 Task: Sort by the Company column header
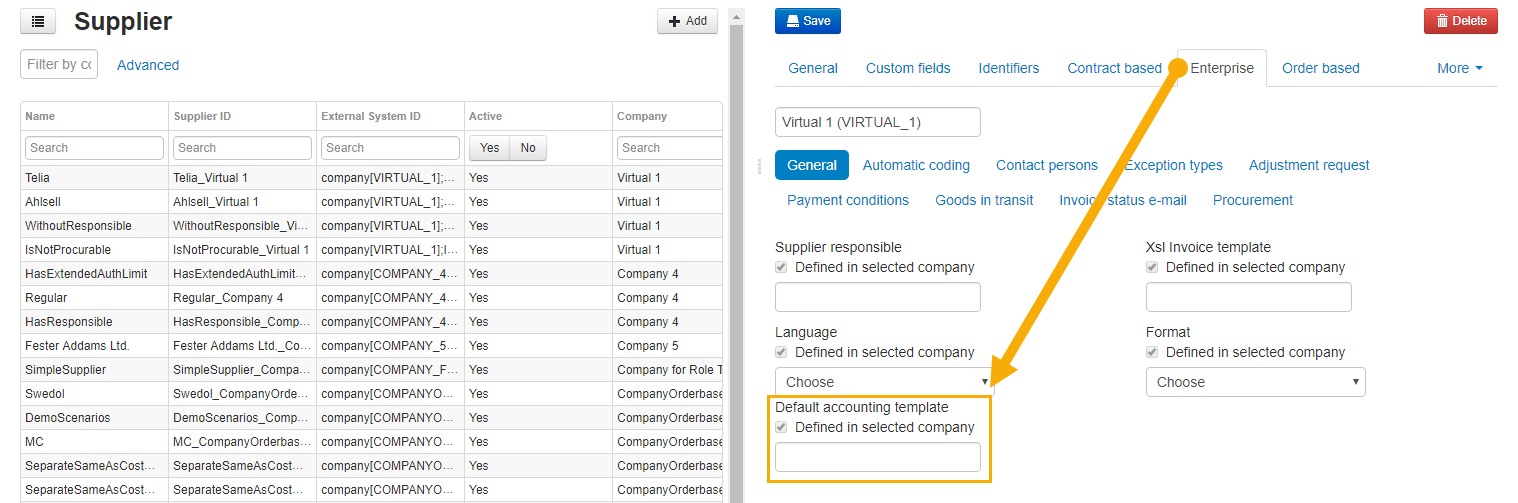667,116
